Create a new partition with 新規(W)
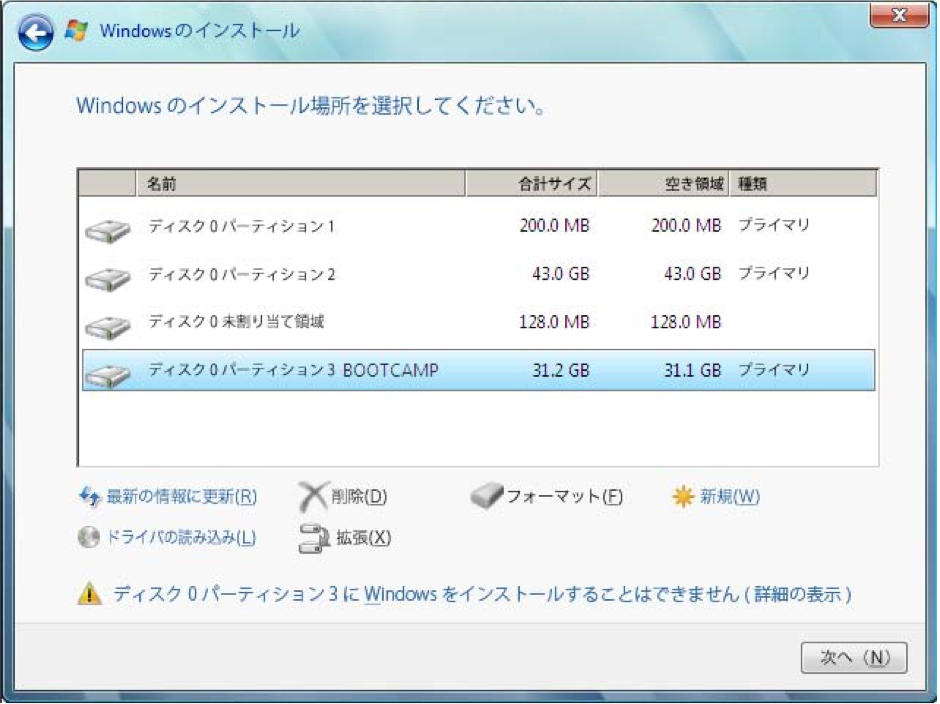The height and width of the screenshot is (704, 940). coord(730,497)
